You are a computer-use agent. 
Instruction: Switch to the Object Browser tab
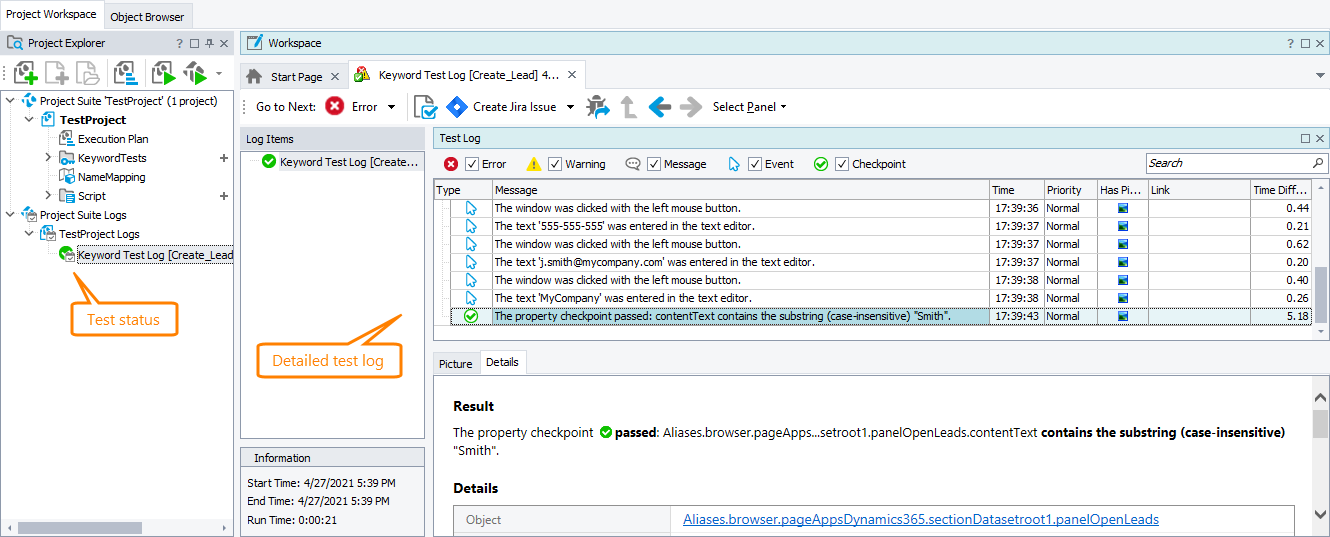pyautogui.click(x=147, y=16)
